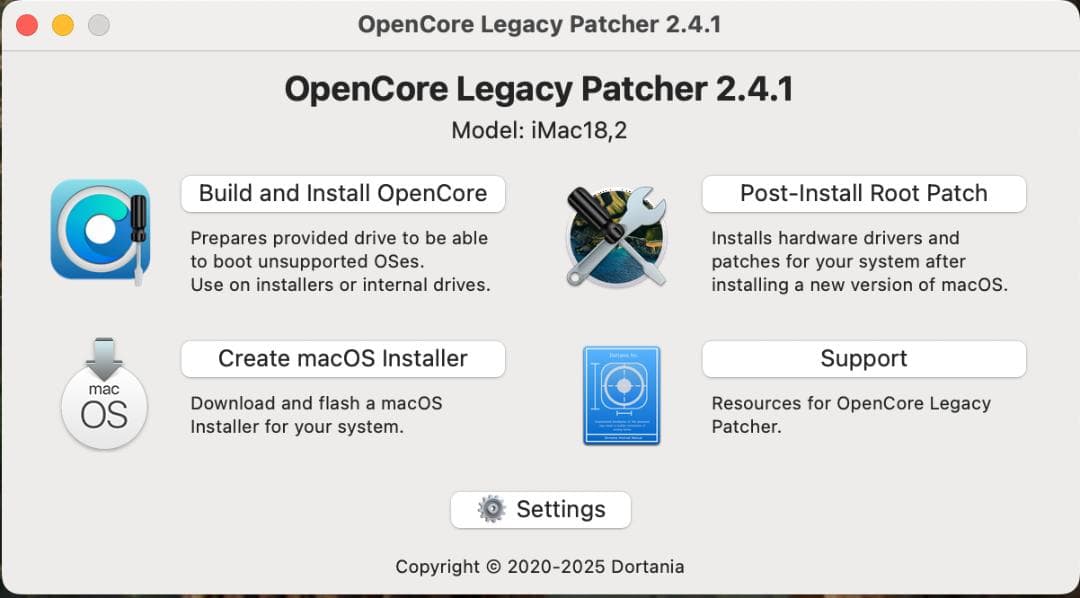Screen dimensions: 1080x598
Task: Click the OpenCore Legacy Patcher 2.4.1 heading
Action: (x=539, y=89)
